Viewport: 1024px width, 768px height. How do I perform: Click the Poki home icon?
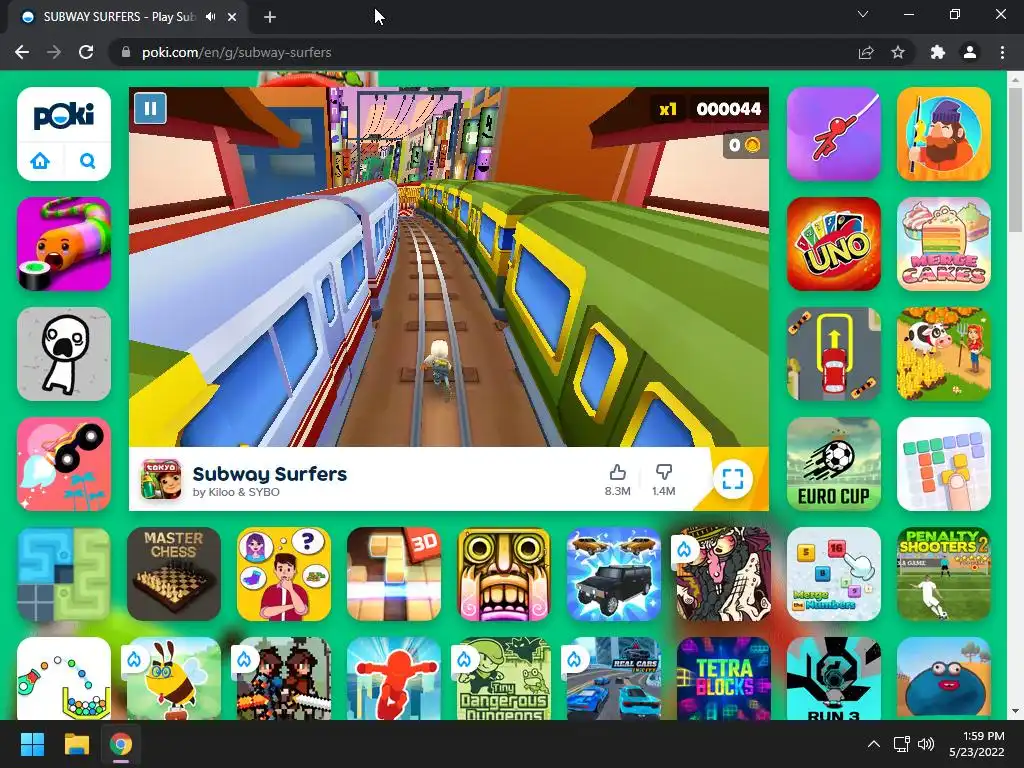(x=40, y=160)
